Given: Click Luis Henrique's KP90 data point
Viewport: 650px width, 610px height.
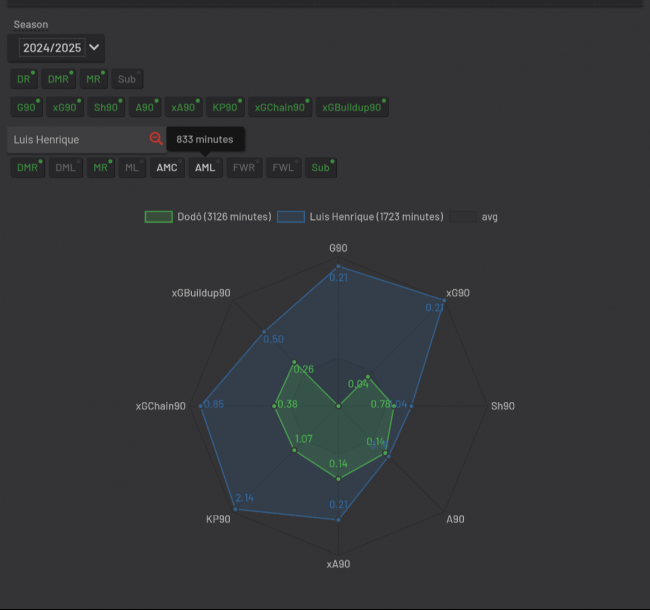Looking at the screenshot, I should [235, 509].
